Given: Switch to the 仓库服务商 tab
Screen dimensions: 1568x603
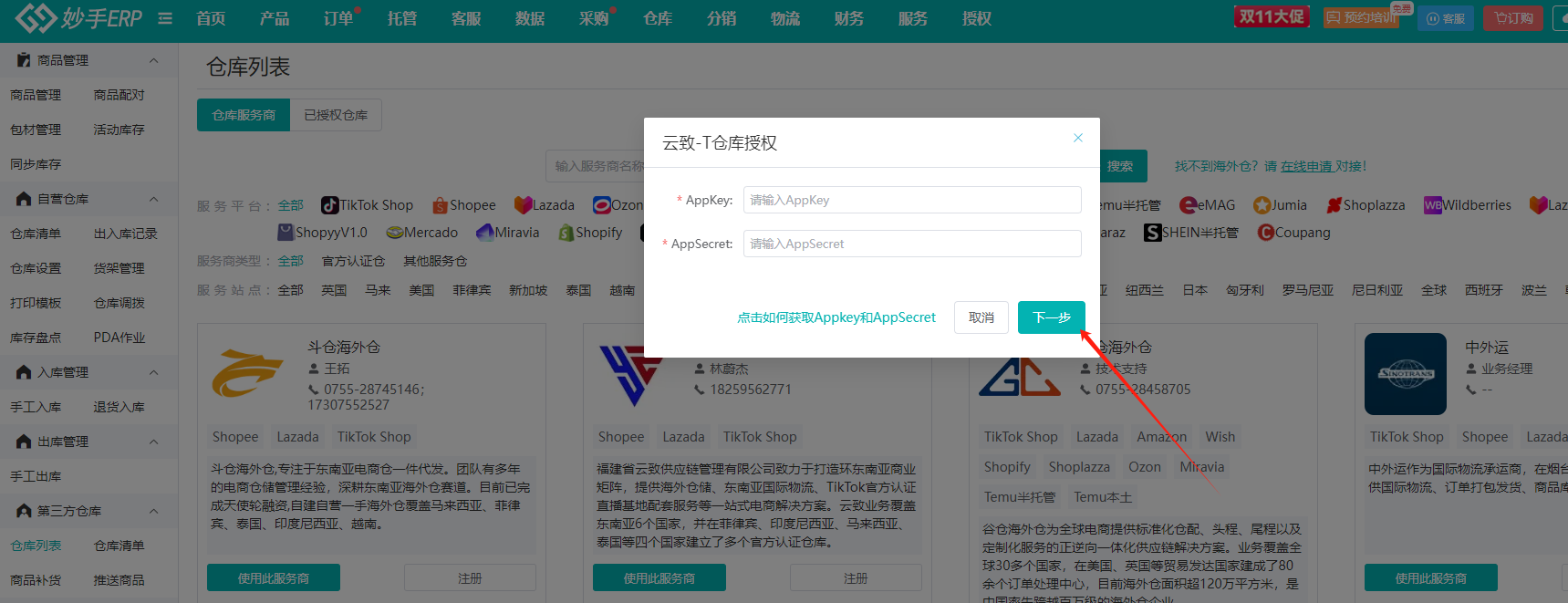Looking at the screenshot, I should (x=244, y=115).
